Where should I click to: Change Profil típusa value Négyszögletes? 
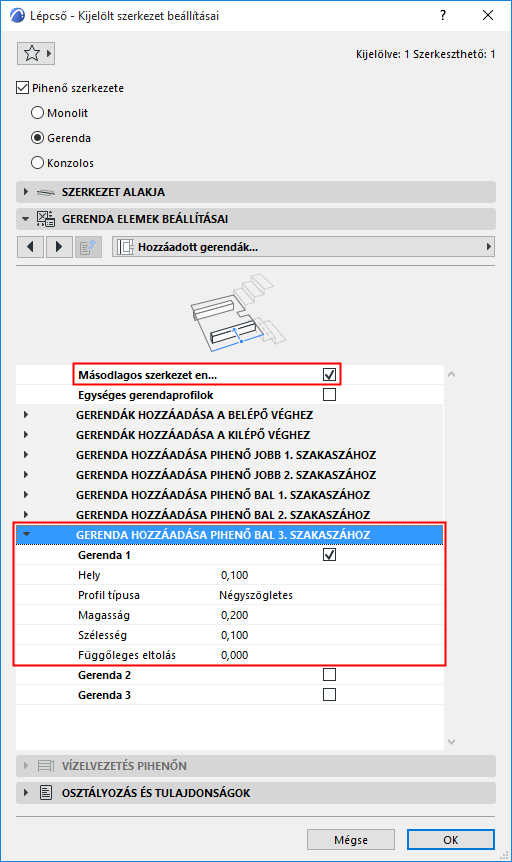256,595
